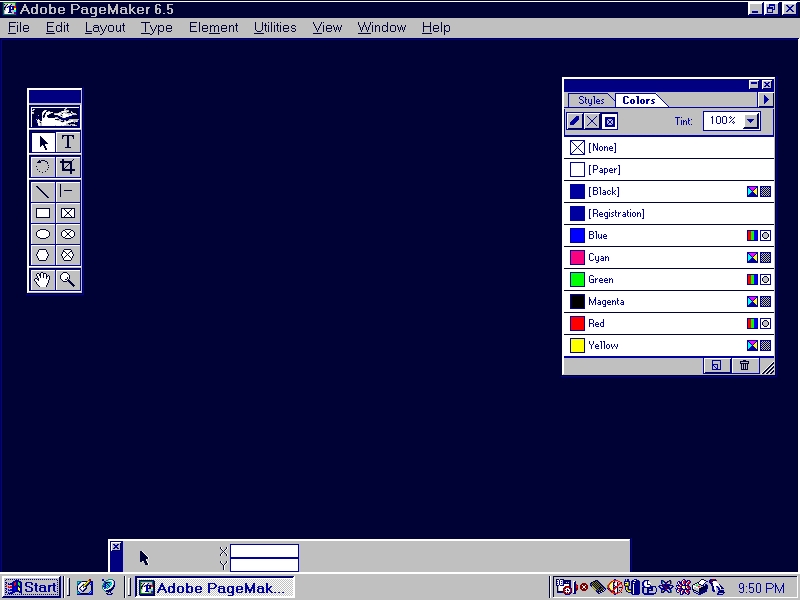The width and height of the screenshot is (800, 600).
Task: Click the Windows Start button
Action: 31,587
